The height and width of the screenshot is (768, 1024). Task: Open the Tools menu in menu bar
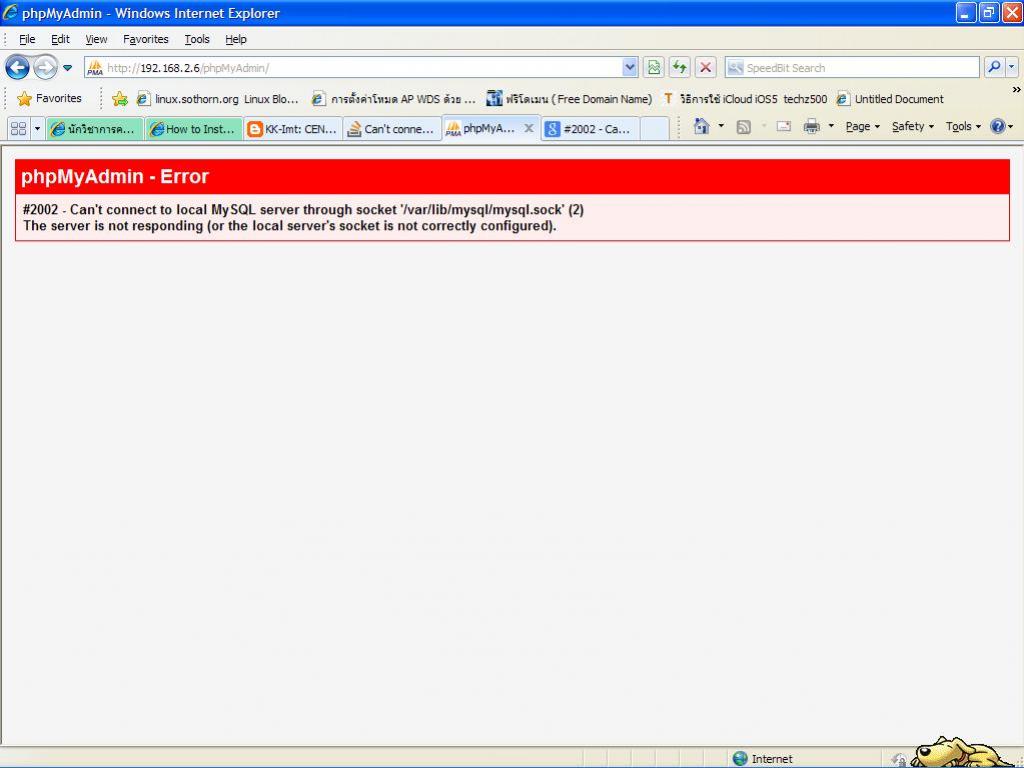197,39
